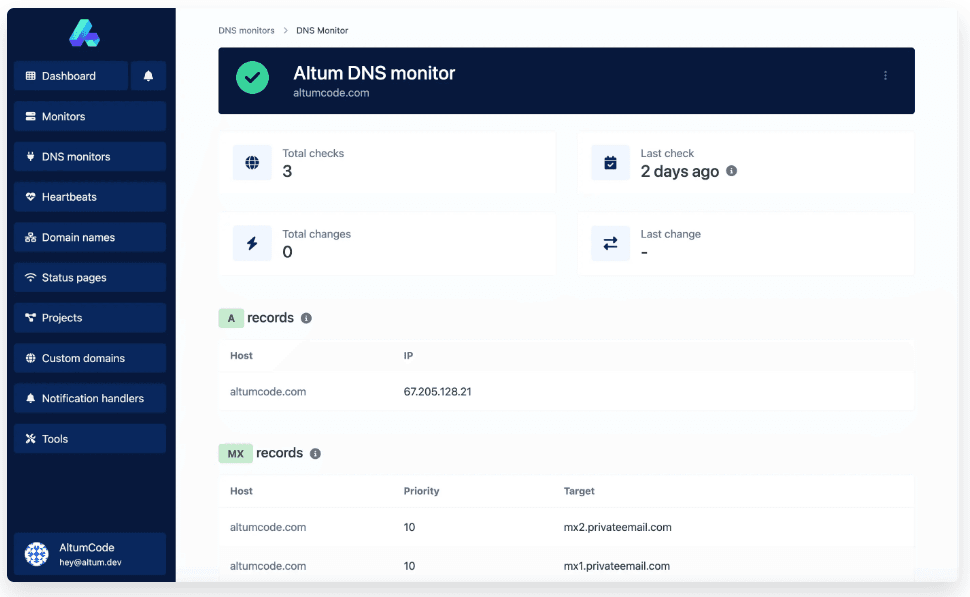Click the Total changes lightning icon
The image size is (970, 597).
point(252,243)
